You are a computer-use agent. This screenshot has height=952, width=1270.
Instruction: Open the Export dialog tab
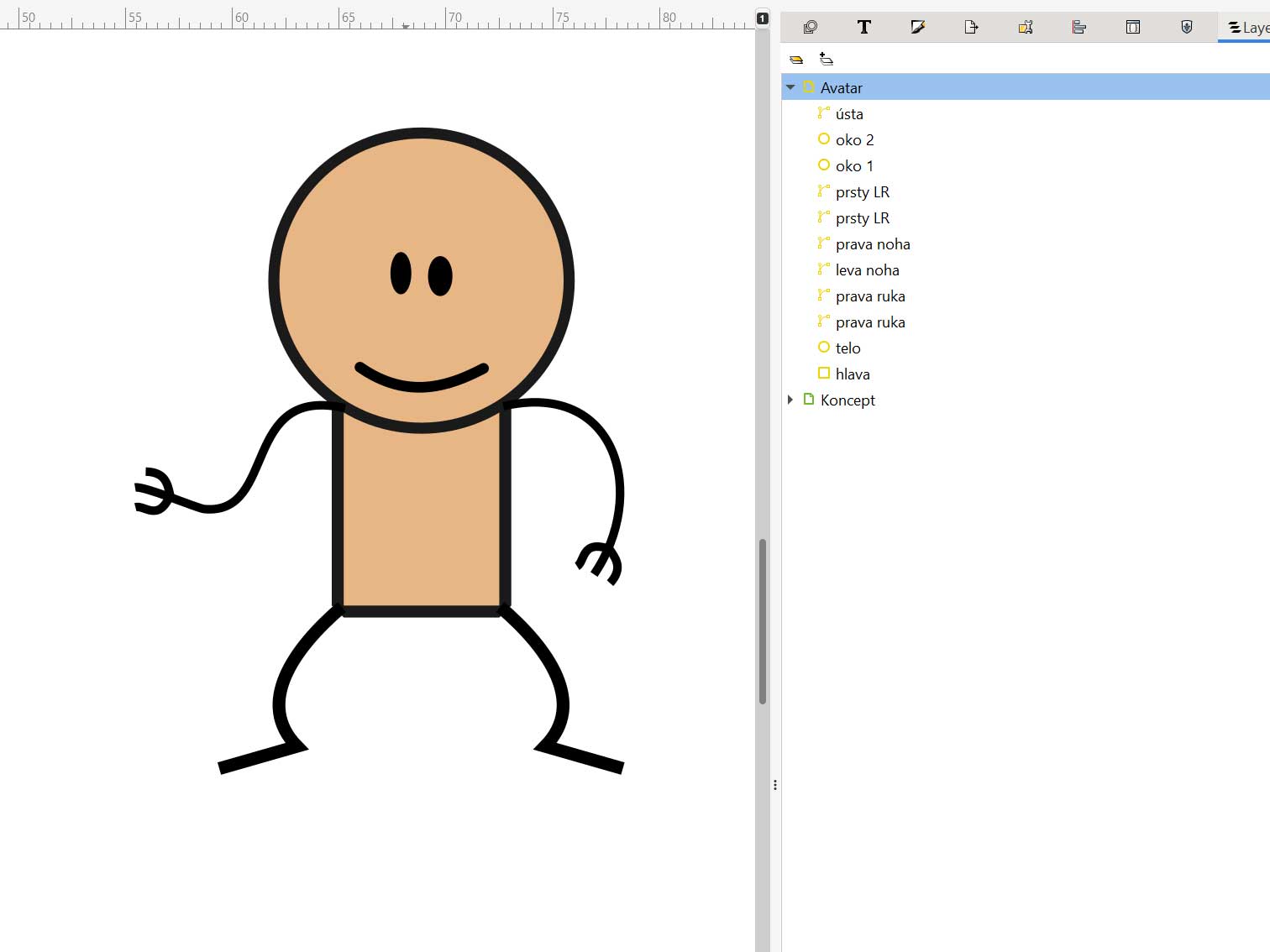[x=971, y=28]
